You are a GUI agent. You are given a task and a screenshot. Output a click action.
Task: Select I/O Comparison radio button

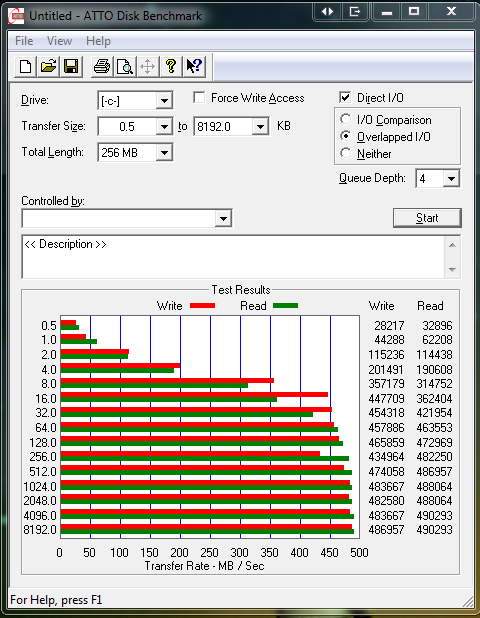tap(346, 119)
